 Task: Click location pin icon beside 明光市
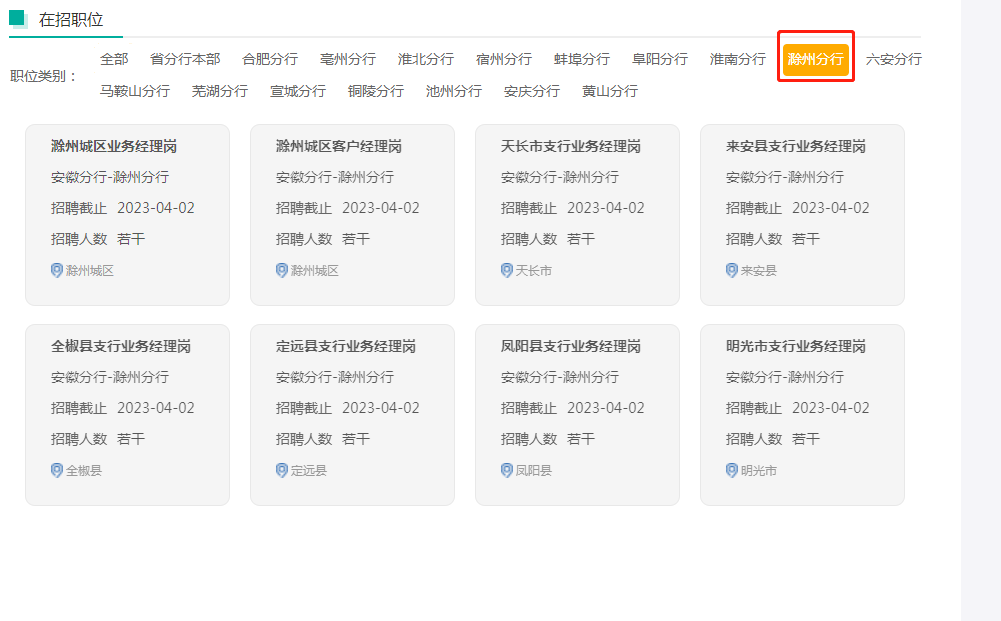click(x=732, y=470)
